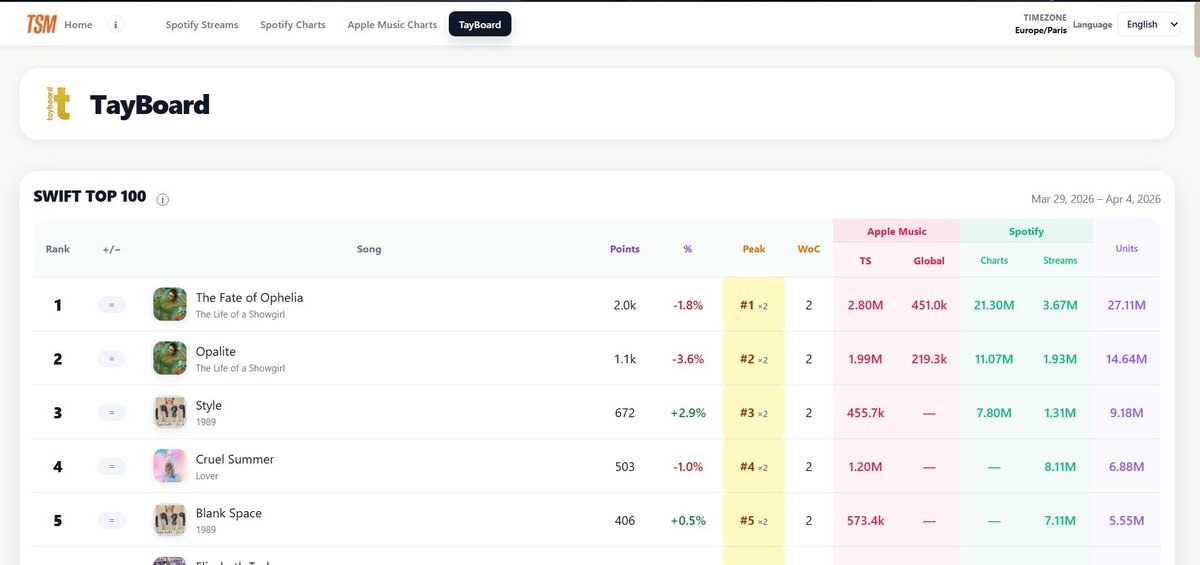Click the Apple Music group header
1200x565 pixels.
897,231
